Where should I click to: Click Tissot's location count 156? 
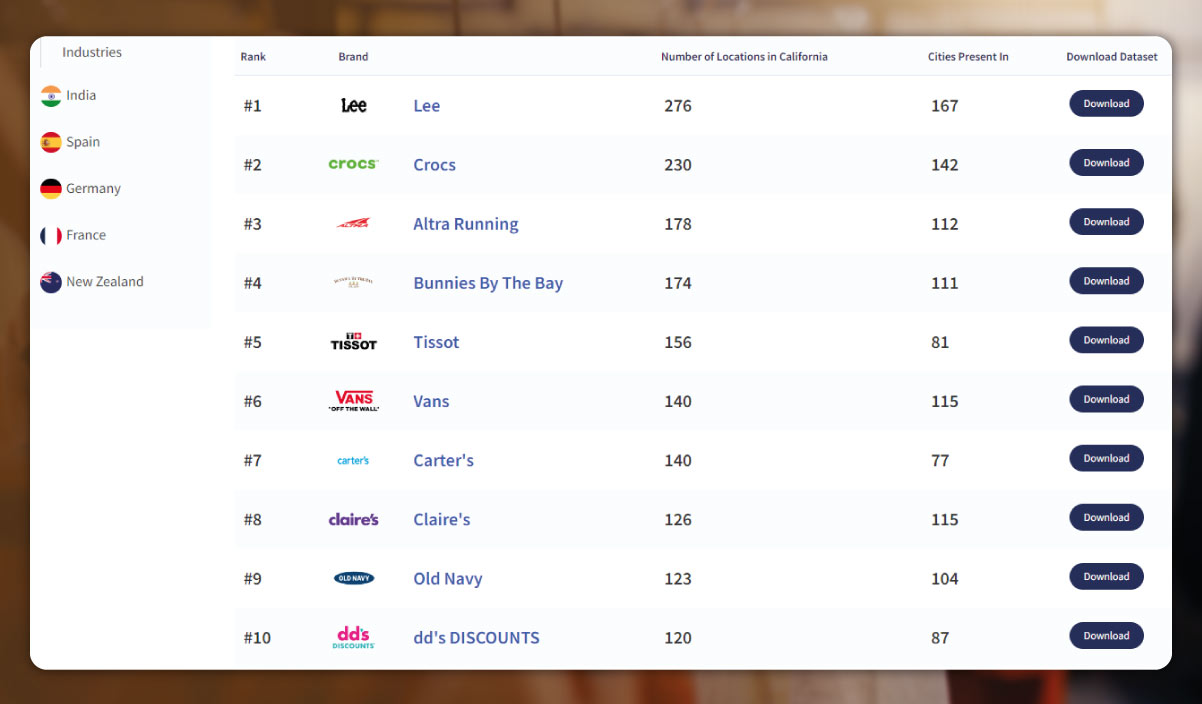pos(678,342)
